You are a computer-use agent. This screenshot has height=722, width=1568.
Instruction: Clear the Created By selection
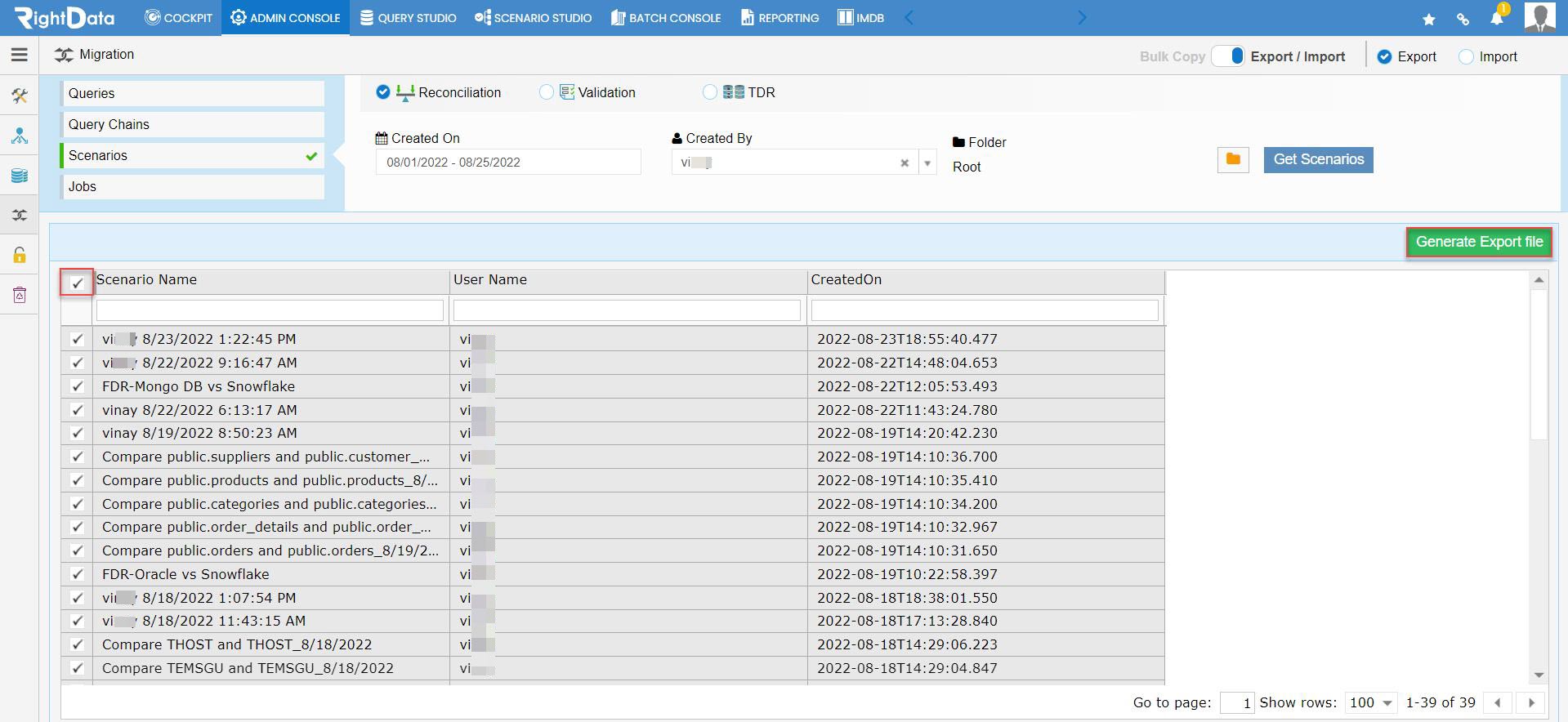(x=905, y=163)
